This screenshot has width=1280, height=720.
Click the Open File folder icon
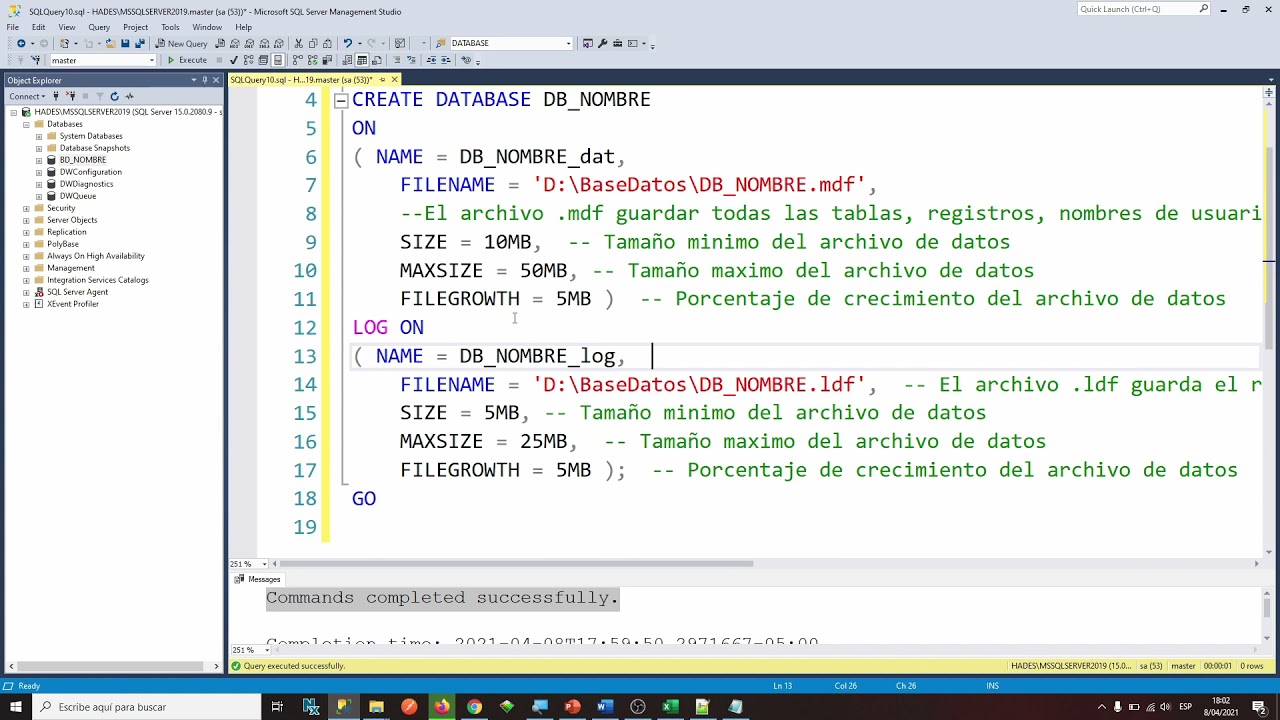pyautogui.click(x=110, y=44)
